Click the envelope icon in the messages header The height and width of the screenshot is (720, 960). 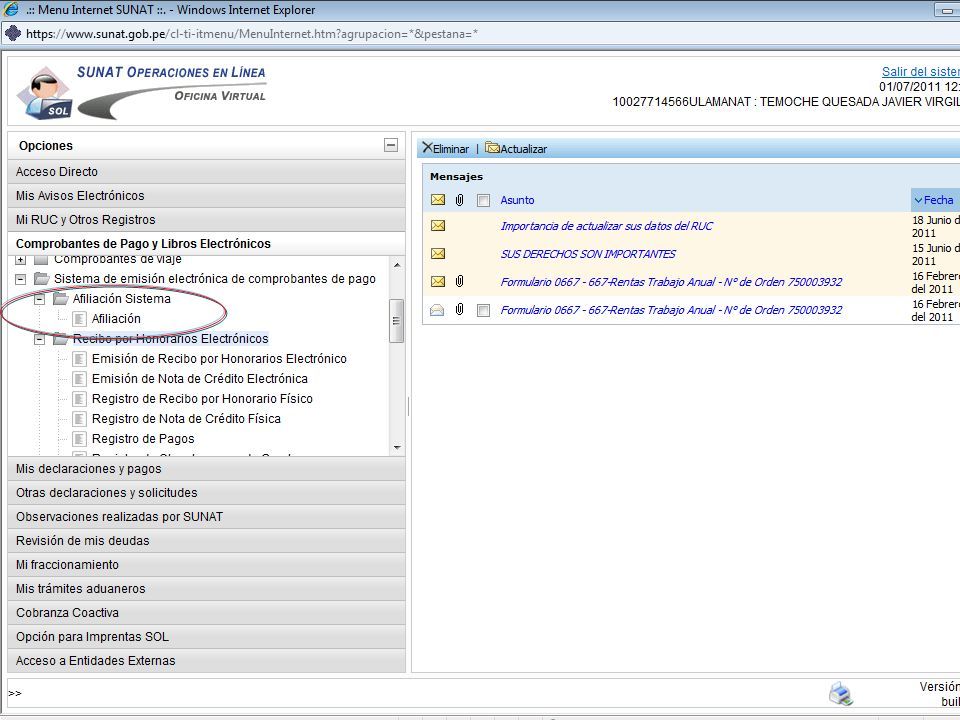[x=438, y=200]
